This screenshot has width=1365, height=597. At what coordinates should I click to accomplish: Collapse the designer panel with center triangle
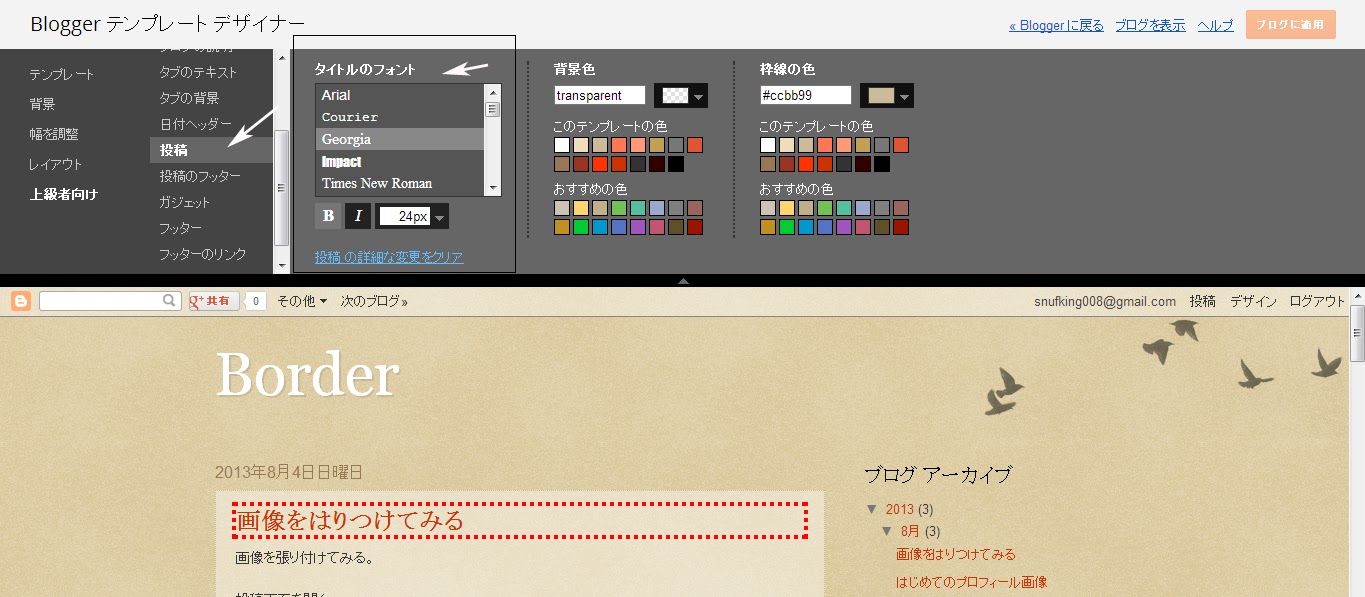[683, 281]
